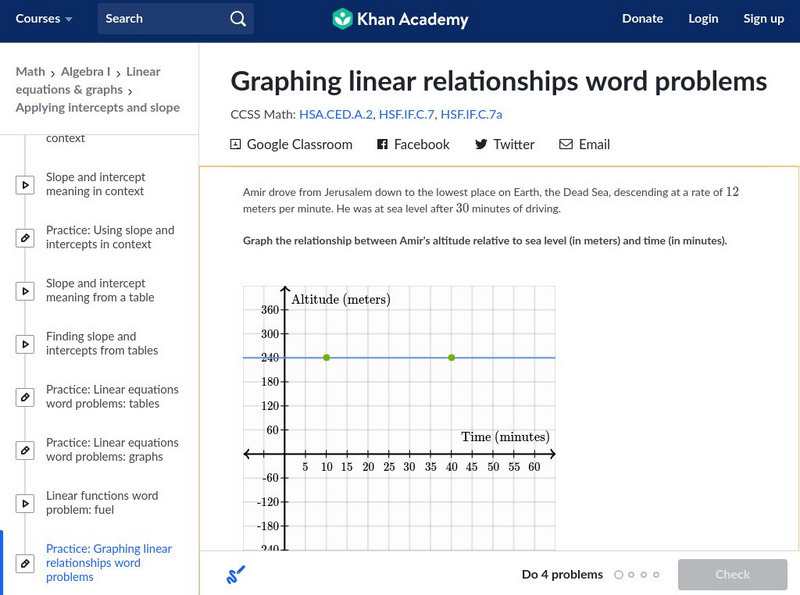Click the Google Classroom share icon
Screen dimensions: 800x595
click(236, 144)
